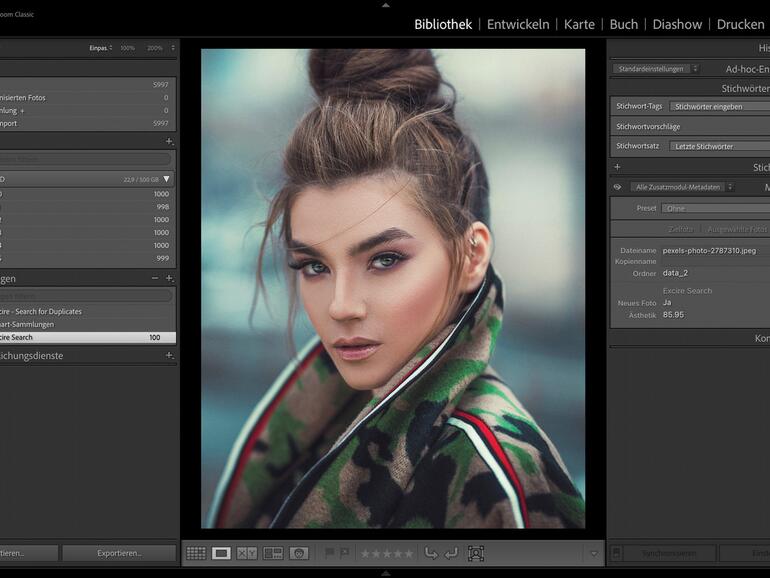
Task: Switch to Grid view in toolbar
Action: pyautogui.click(x=196, y=553)
